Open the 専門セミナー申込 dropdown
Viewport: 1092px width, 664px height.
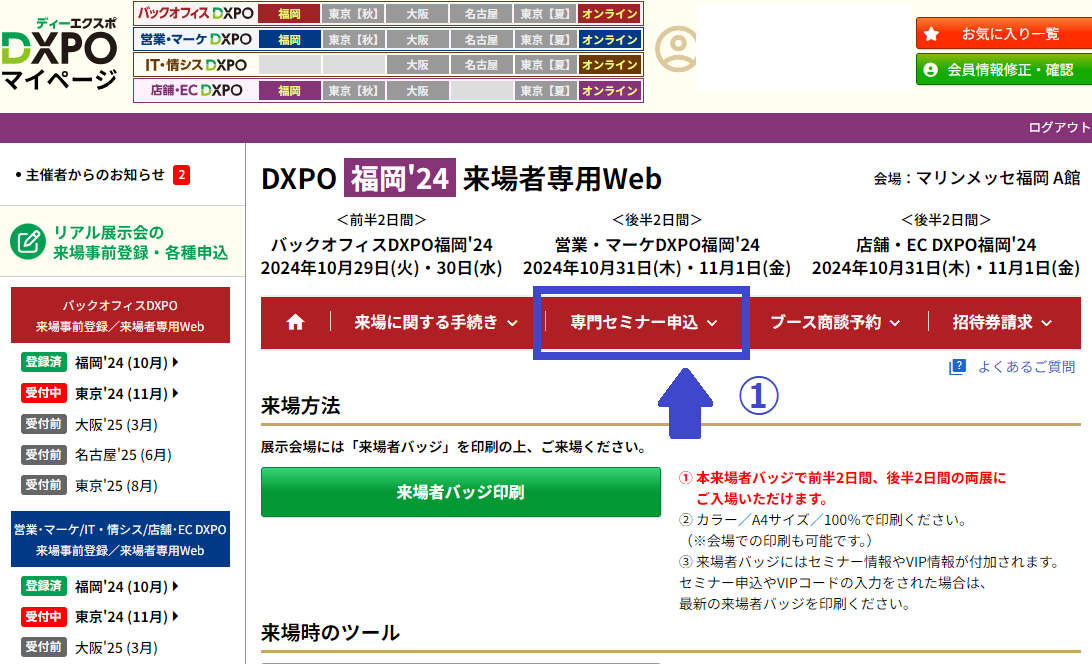[643, 322]
